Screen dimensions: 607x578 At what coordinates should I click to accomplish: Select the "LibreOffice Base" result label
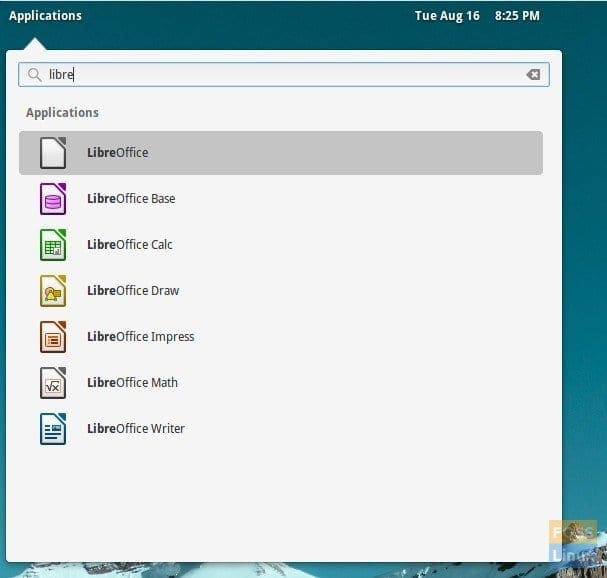point(131,199)
